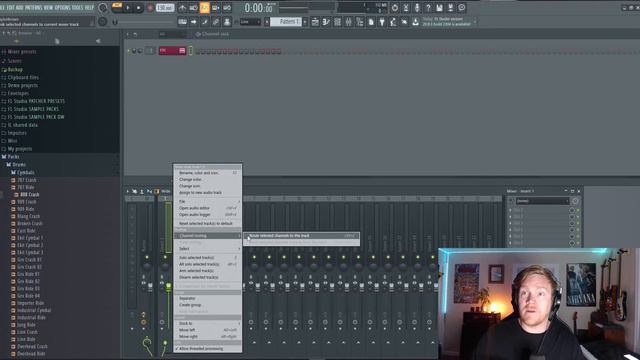Open My projects folder in browser
Viewport: 640px width, 360px height.
[x=20, y=149]
